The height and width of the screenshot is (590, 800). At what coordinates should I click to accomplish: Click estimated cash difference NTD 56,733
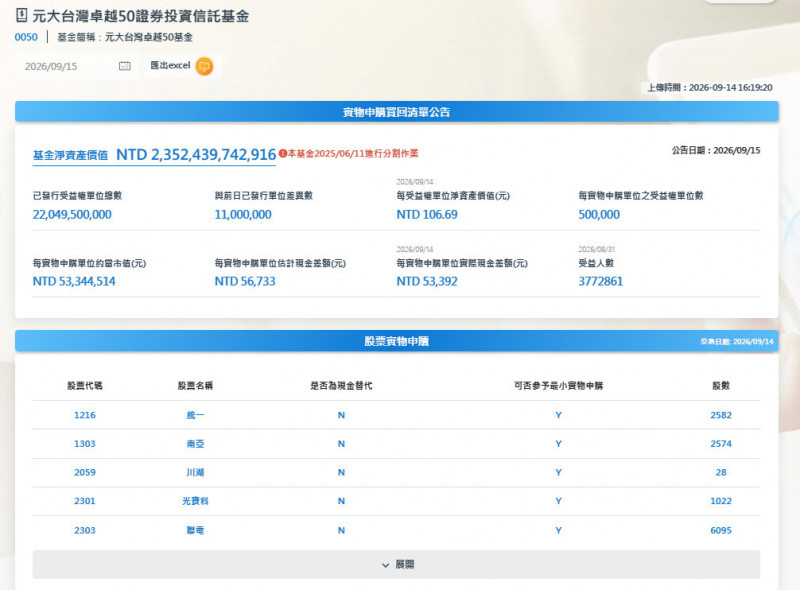(245, 281)
